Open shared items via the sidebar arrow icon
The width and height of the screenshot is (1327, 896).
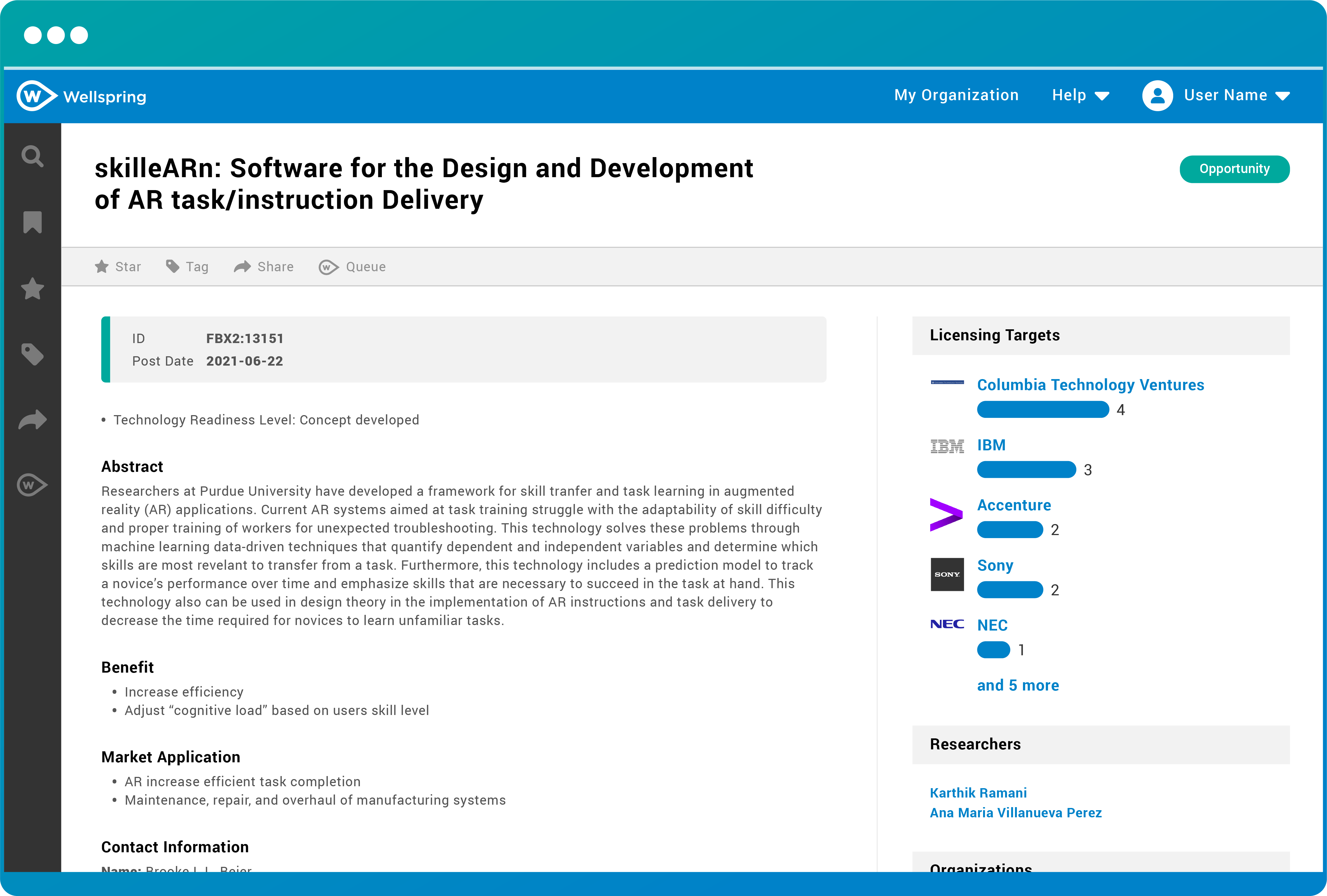pyautogui.click(x=32, y=420)
